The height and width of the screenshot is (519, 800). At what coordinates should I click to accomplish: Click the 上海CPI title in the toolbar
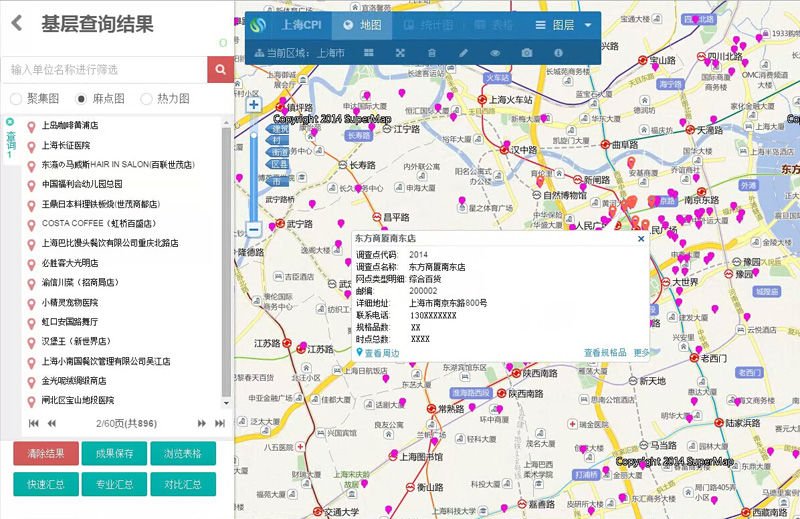pyautogui.click(x=301, y=25)
